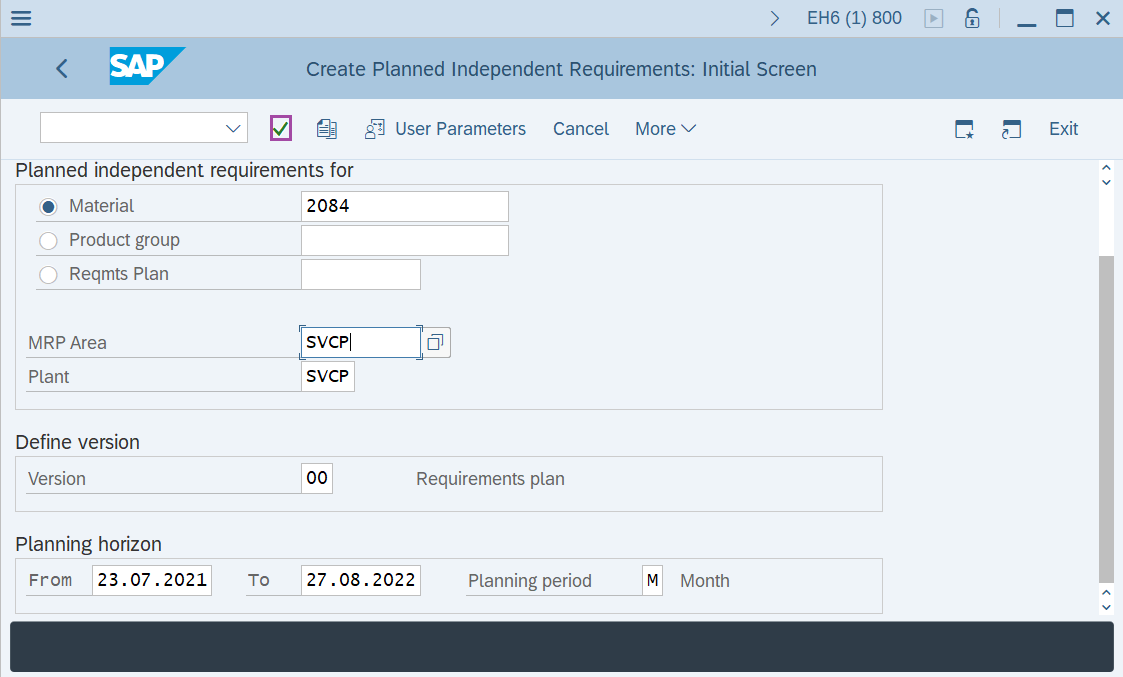The image size is (1123, 677).
Task: Click the green checkmark Continue icon
Action: point(281,128)
